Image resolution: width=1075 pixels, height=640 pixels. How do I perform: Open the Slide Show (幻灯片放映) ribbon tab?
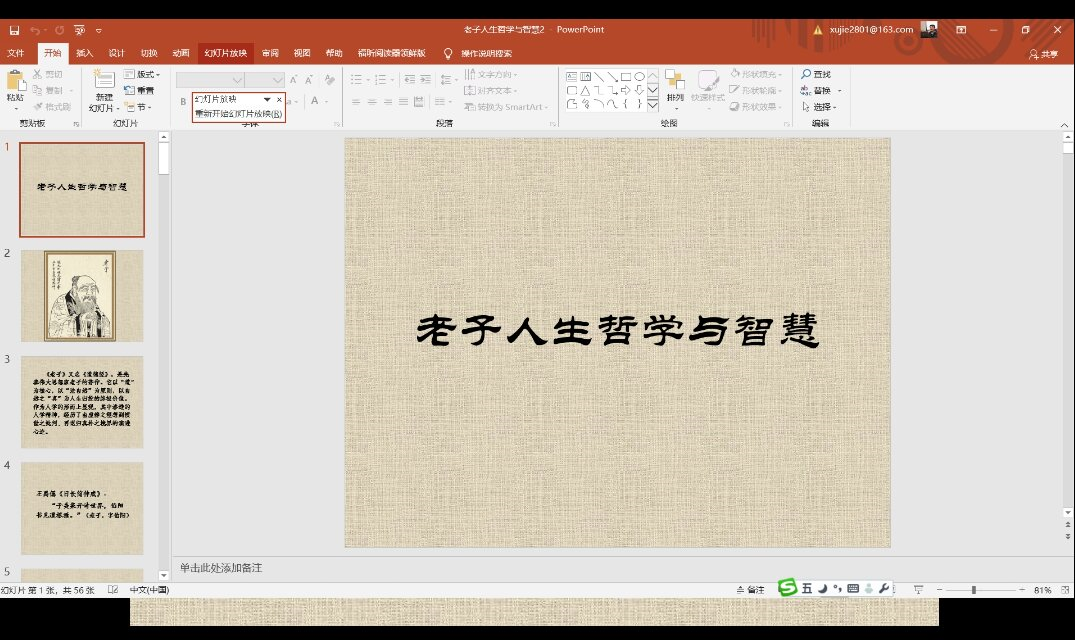pos(225,53)
